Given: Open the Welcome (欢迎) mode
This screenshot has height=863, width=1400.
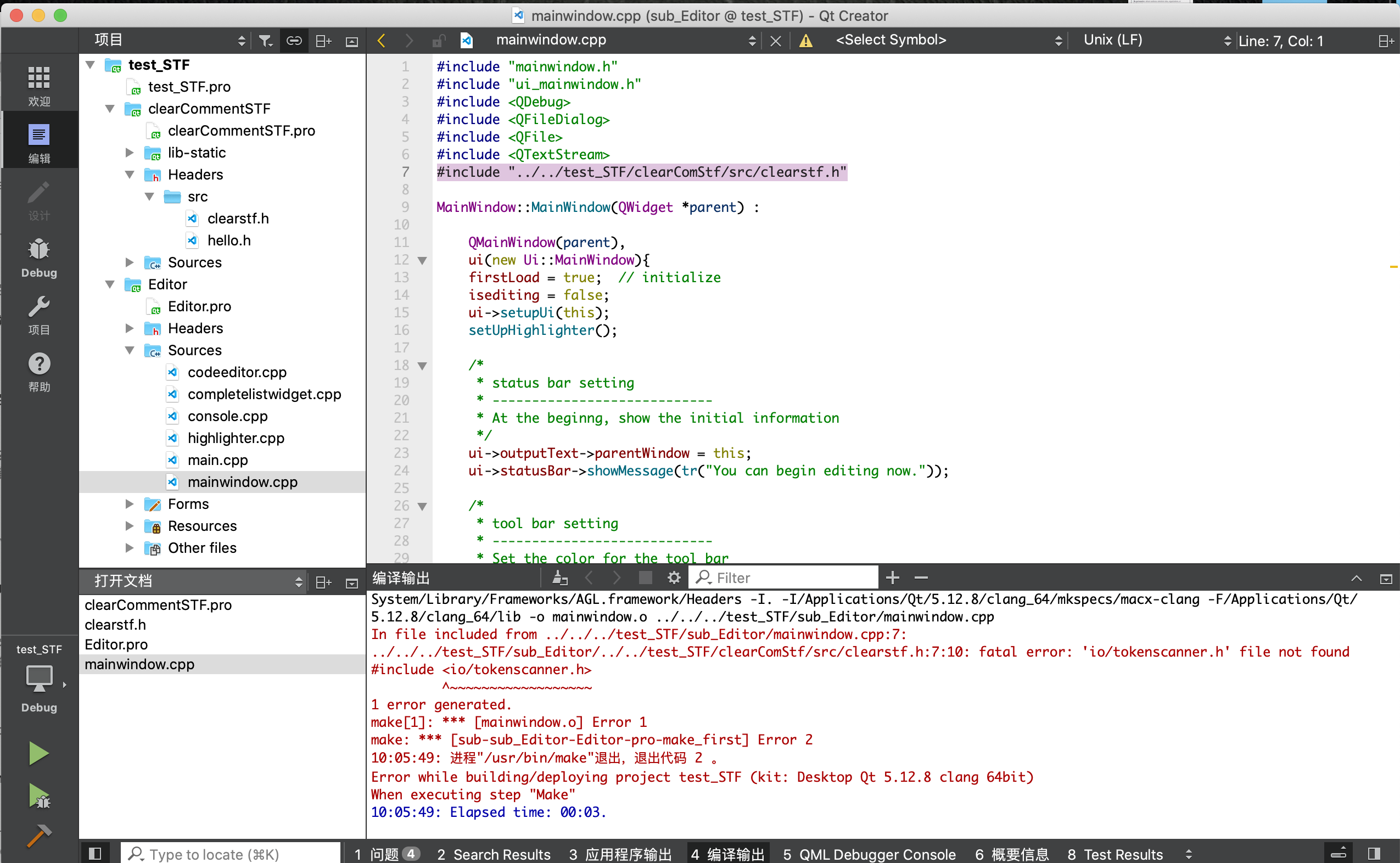Looking at the screenshot, I should tap(39, 85).
